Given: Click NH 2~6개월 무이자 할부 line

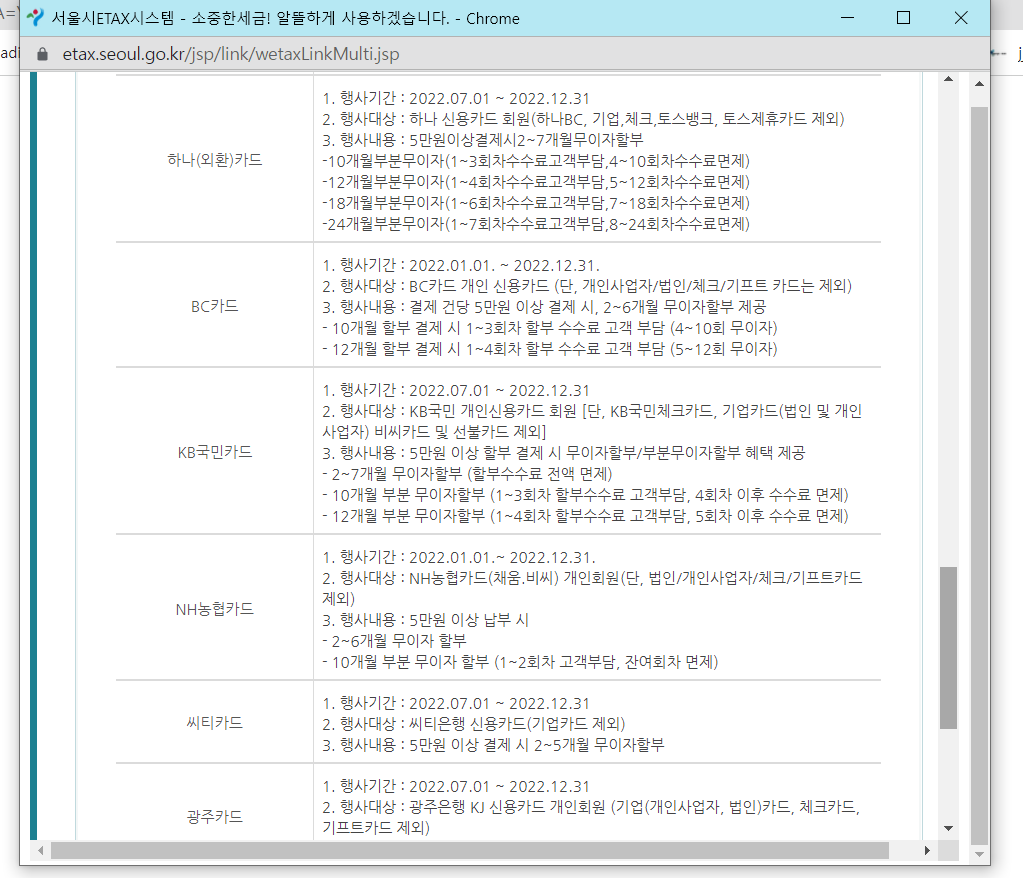Looking at the screenshot, I should [x=395, y=641].
